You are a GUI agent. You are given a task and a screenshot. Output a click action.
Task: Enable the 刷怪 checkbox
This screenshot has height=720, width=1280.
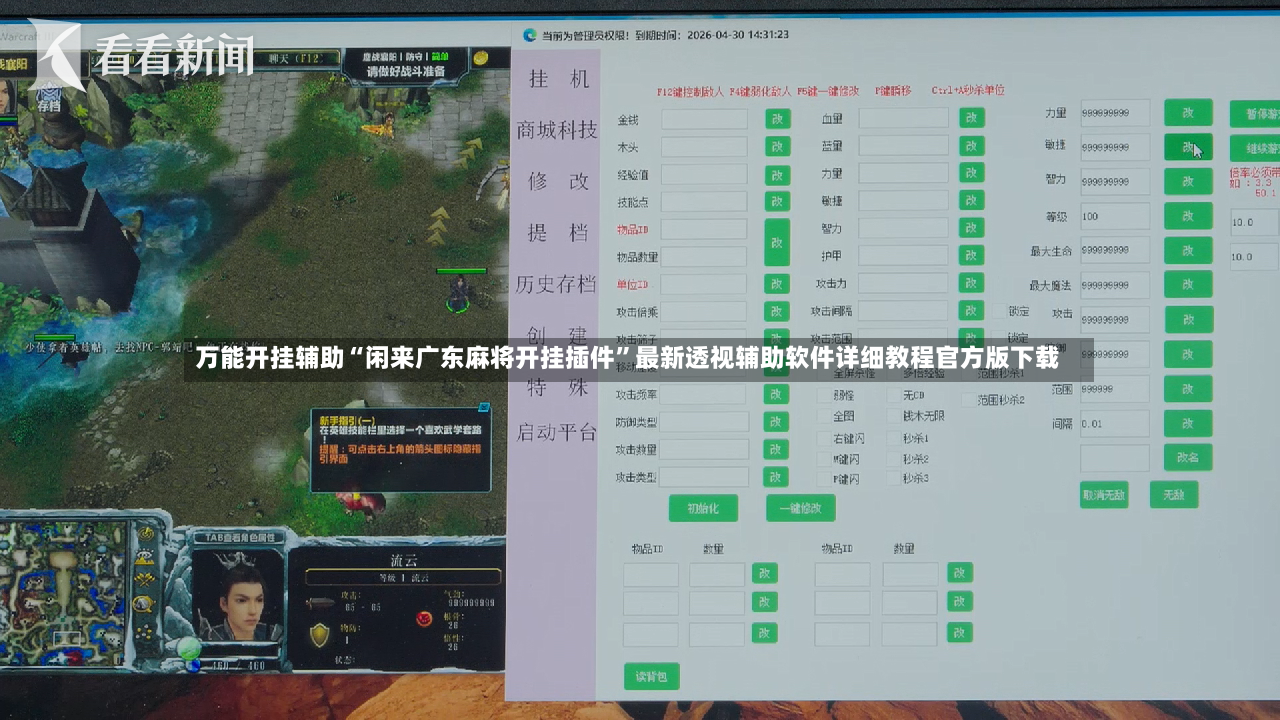[x=823, y=395]
